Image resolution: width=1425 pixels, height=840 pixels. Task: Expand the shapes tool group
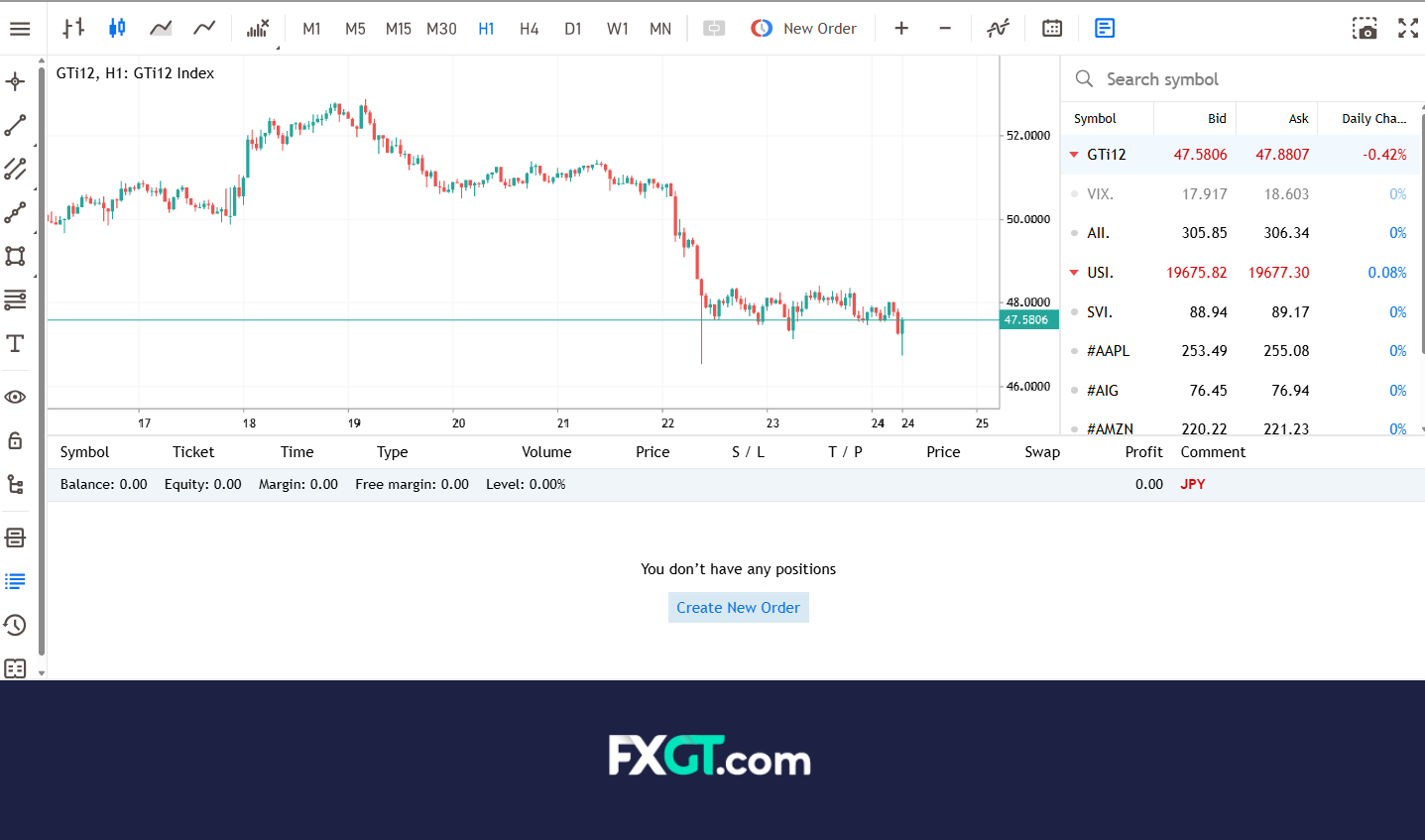[x=16, y=256]
